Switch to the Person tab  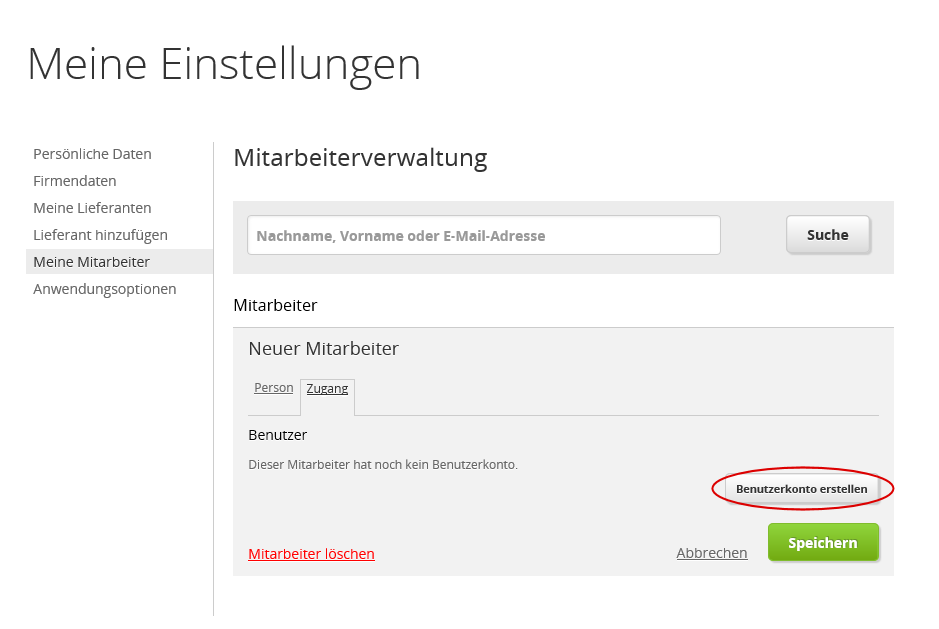pyautogui.click(x=274, y=388)
